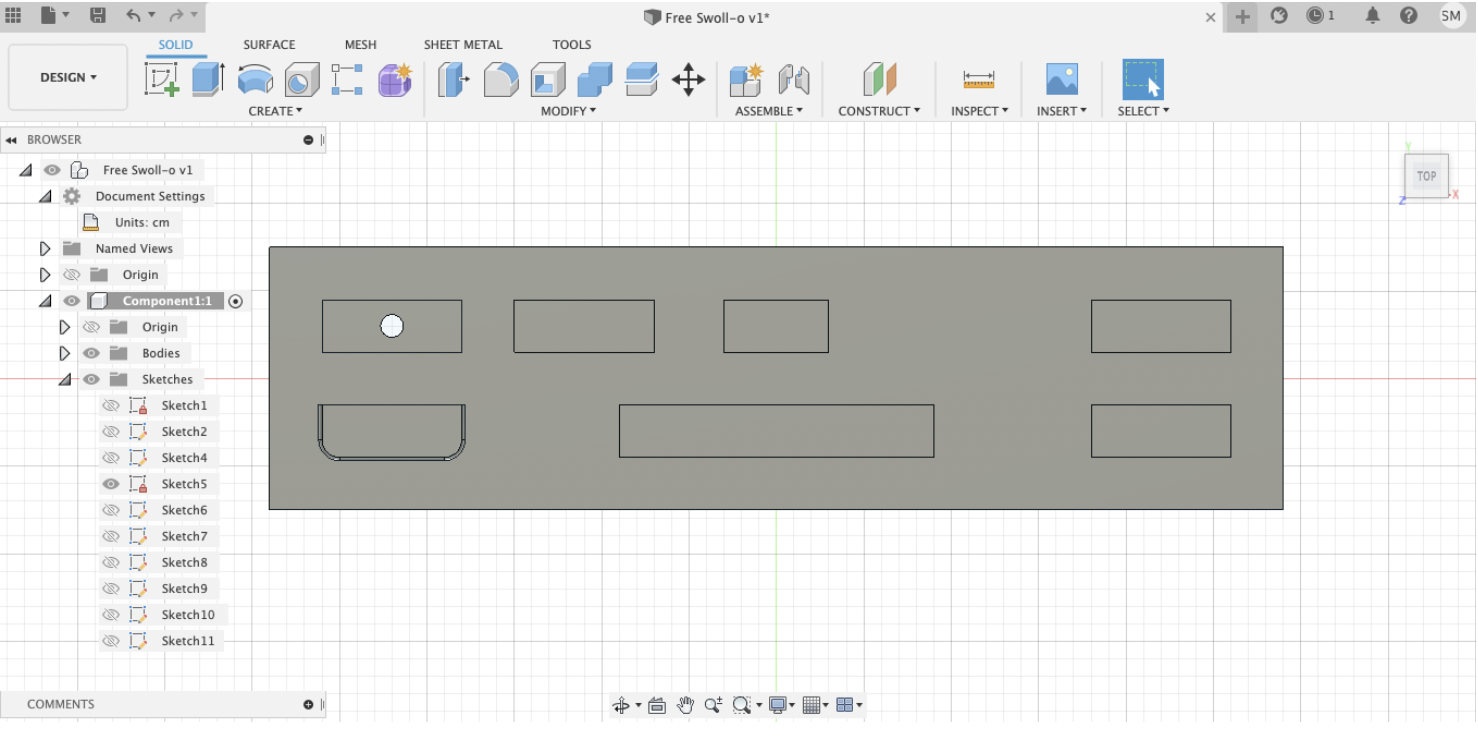The width and height of the screenshot is (1478, 736).
Task: Click the Measure ruler icon
Action: tap(978, 80)
